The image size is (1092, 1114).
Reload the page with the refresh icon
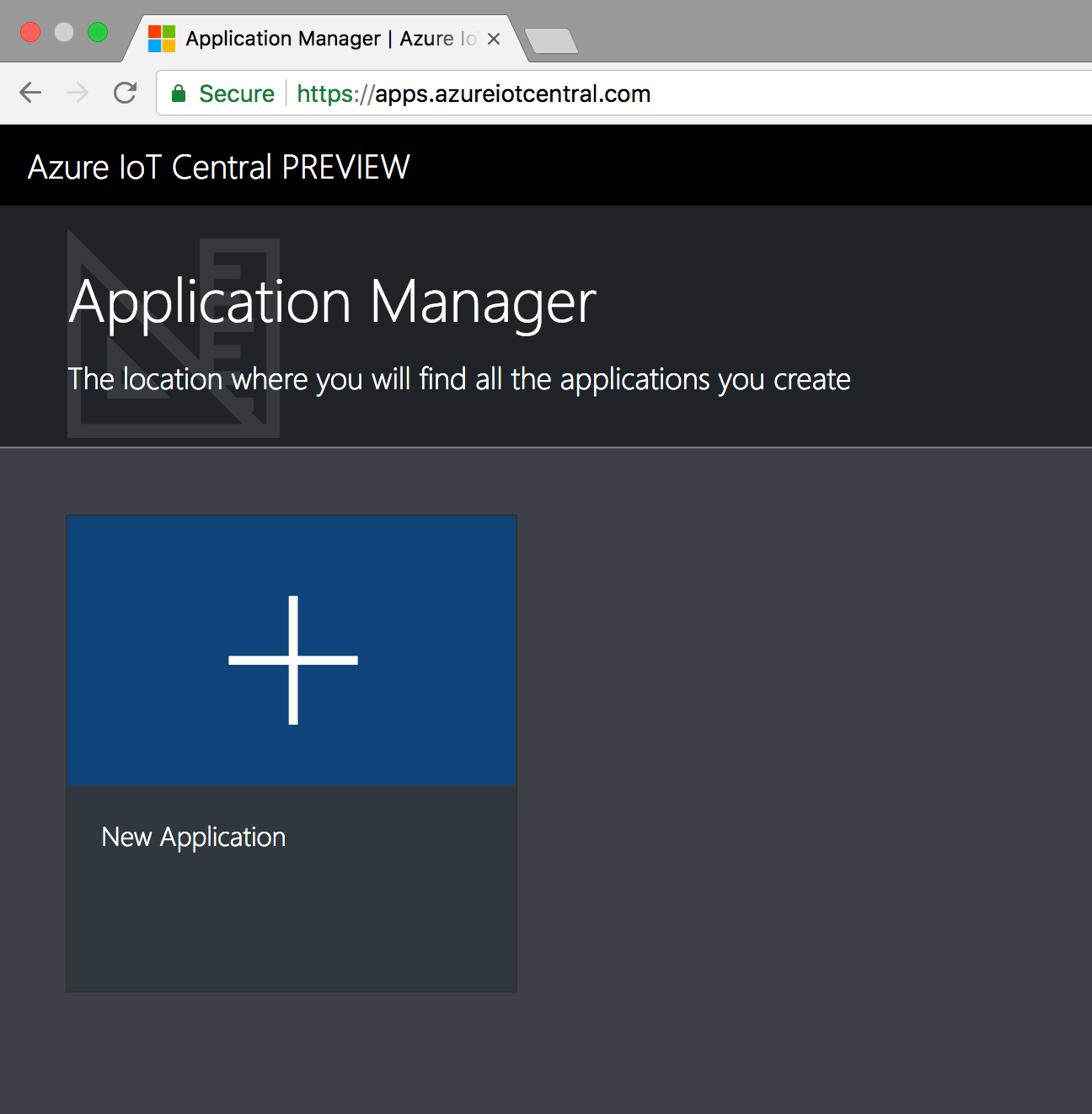coord(125,93)
